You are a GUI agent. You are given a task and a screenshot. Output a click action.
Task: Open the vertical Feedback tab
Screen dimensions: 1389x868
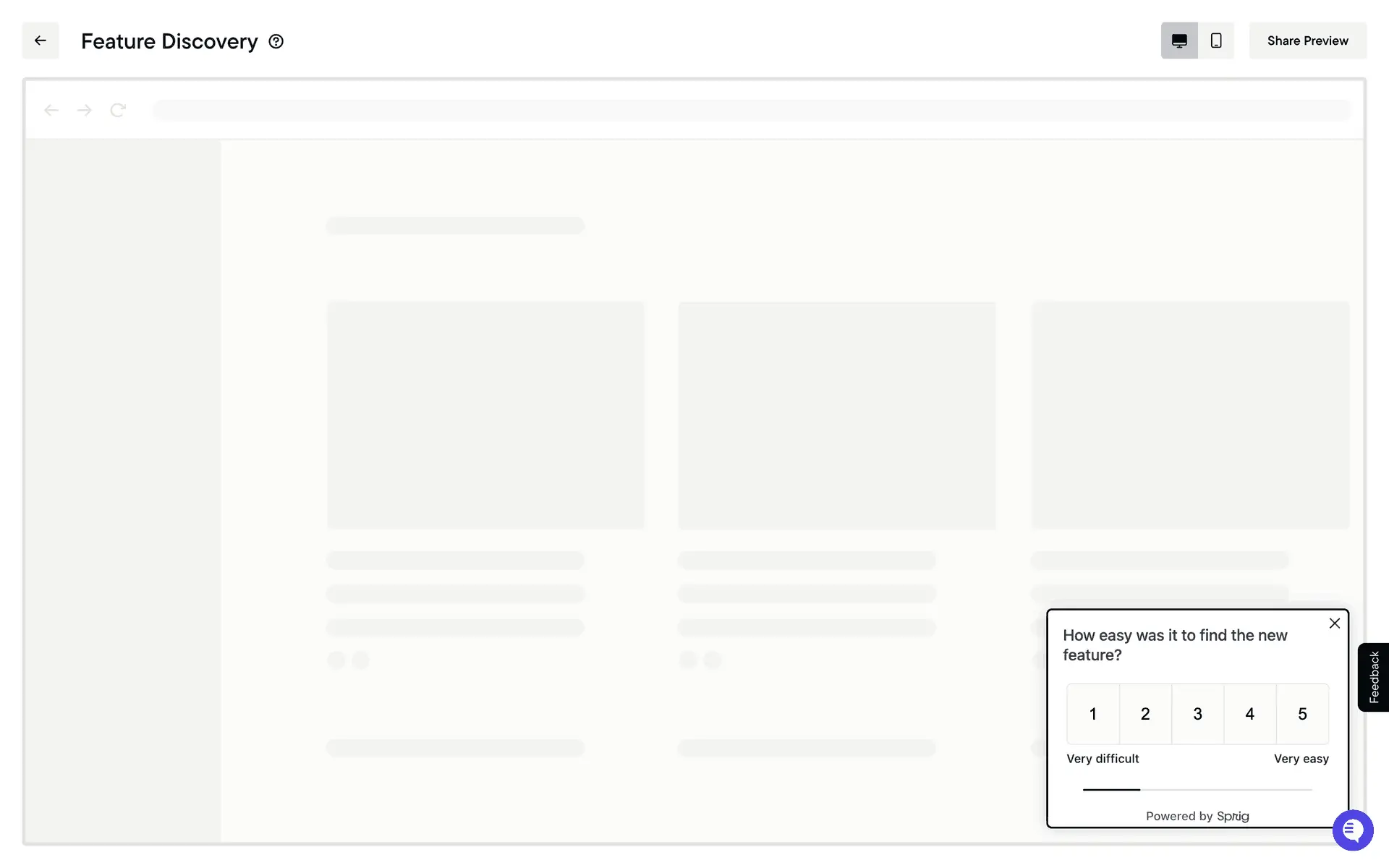[x=1374, y=677]
